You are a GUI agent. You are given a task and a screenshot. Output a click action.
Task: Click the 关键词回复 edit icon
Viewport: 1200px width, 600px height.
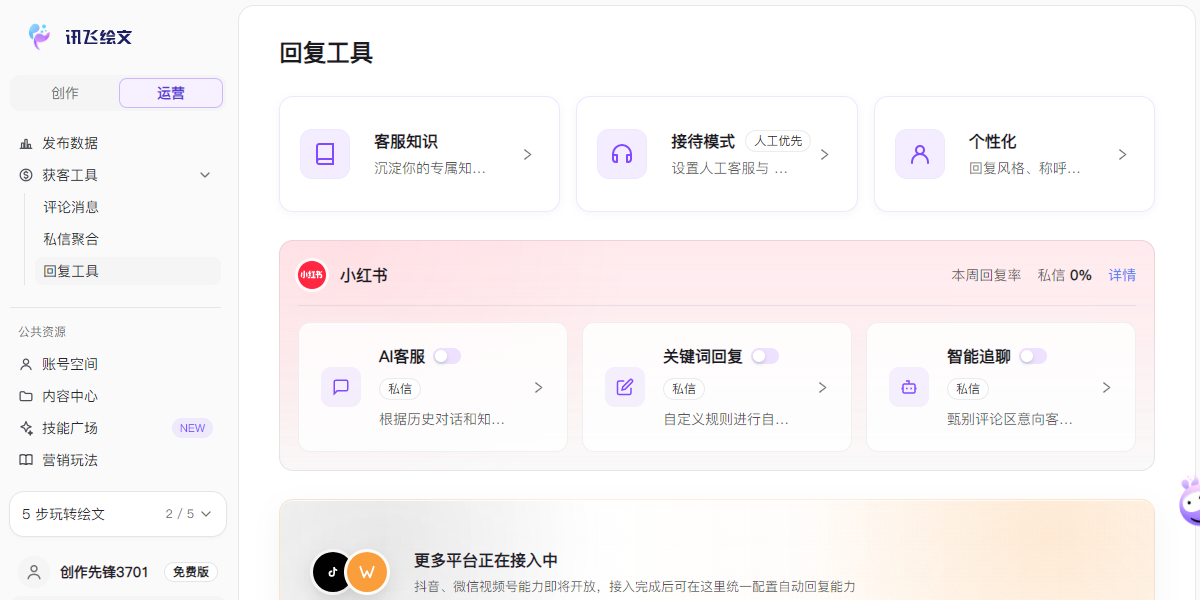[x=625, y=387]
